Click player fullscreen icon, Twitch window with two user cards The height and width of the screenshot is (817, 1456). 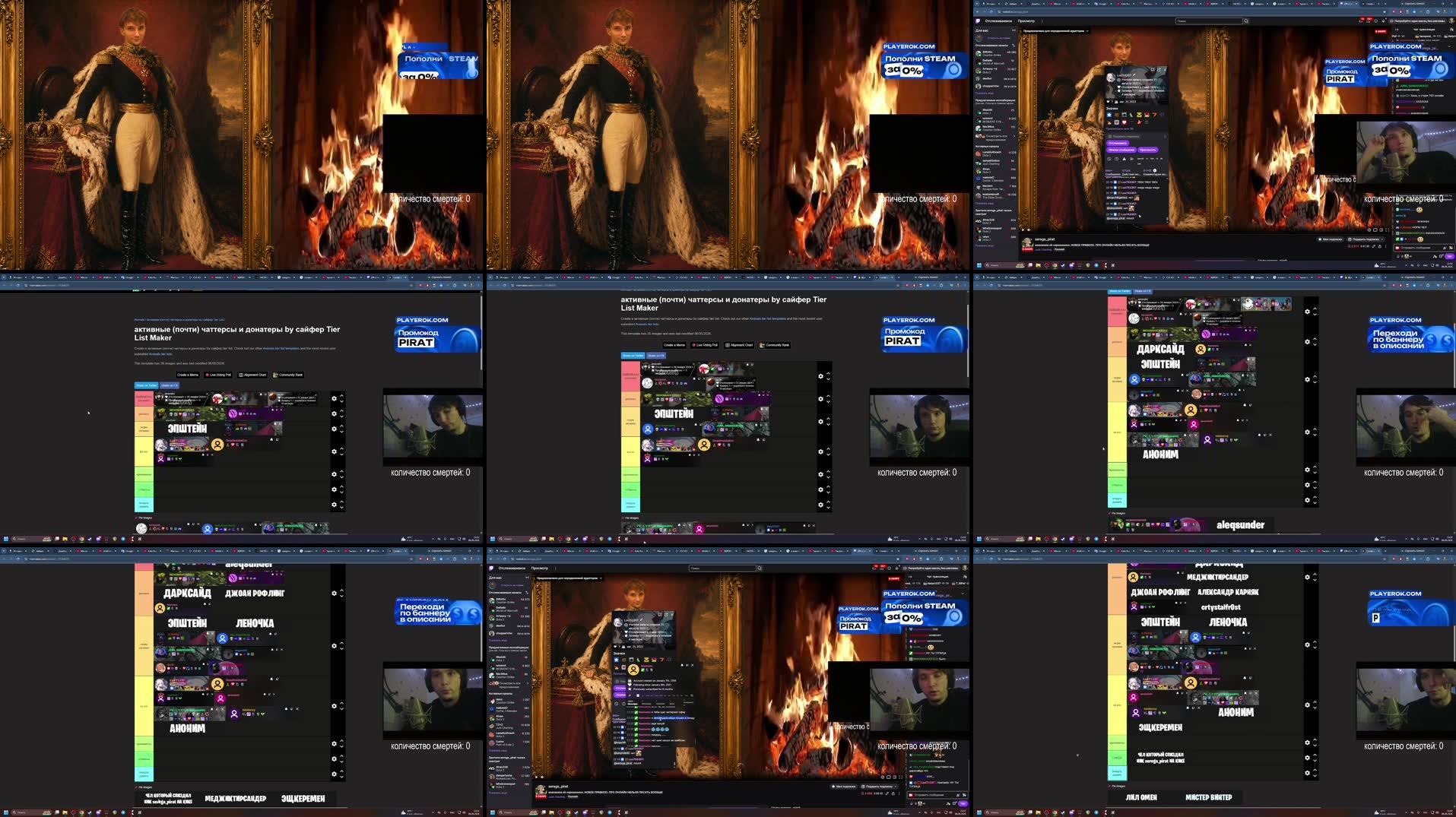[901, 777]
